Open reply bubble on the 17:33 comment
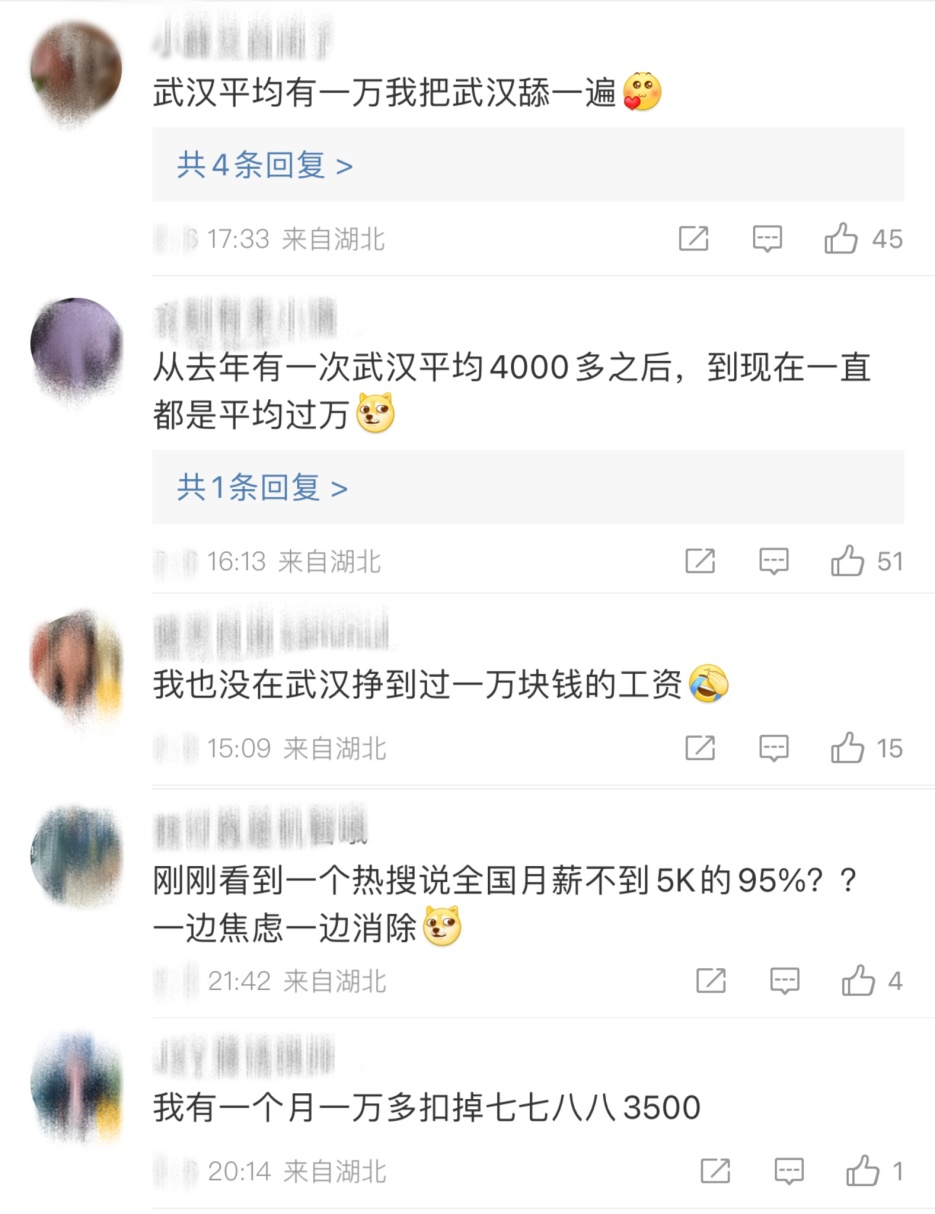The height and width of the screenshot is (1214, 935). (x=767, y=239)
